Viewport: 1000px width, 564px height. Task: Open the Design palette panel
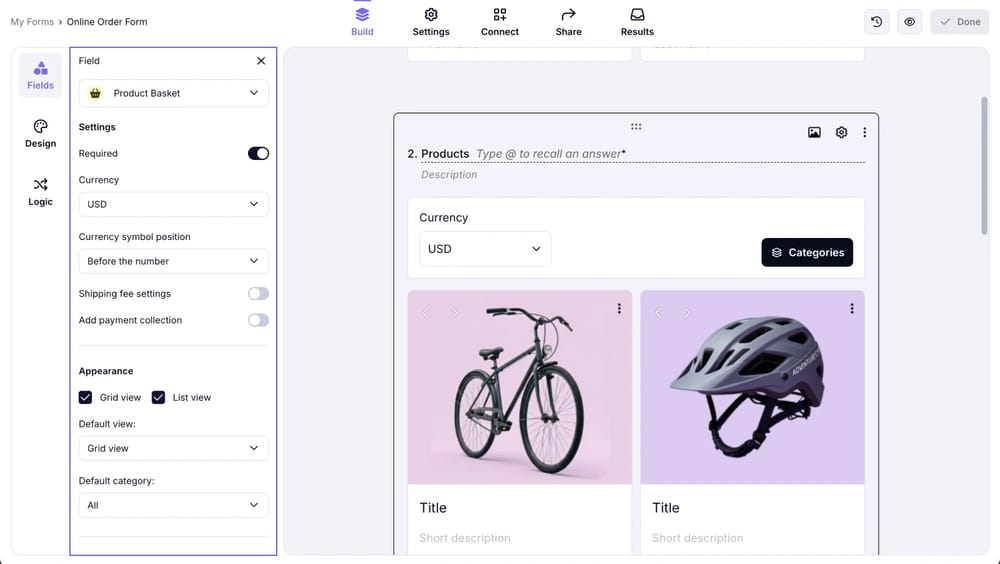click(40, 134)
